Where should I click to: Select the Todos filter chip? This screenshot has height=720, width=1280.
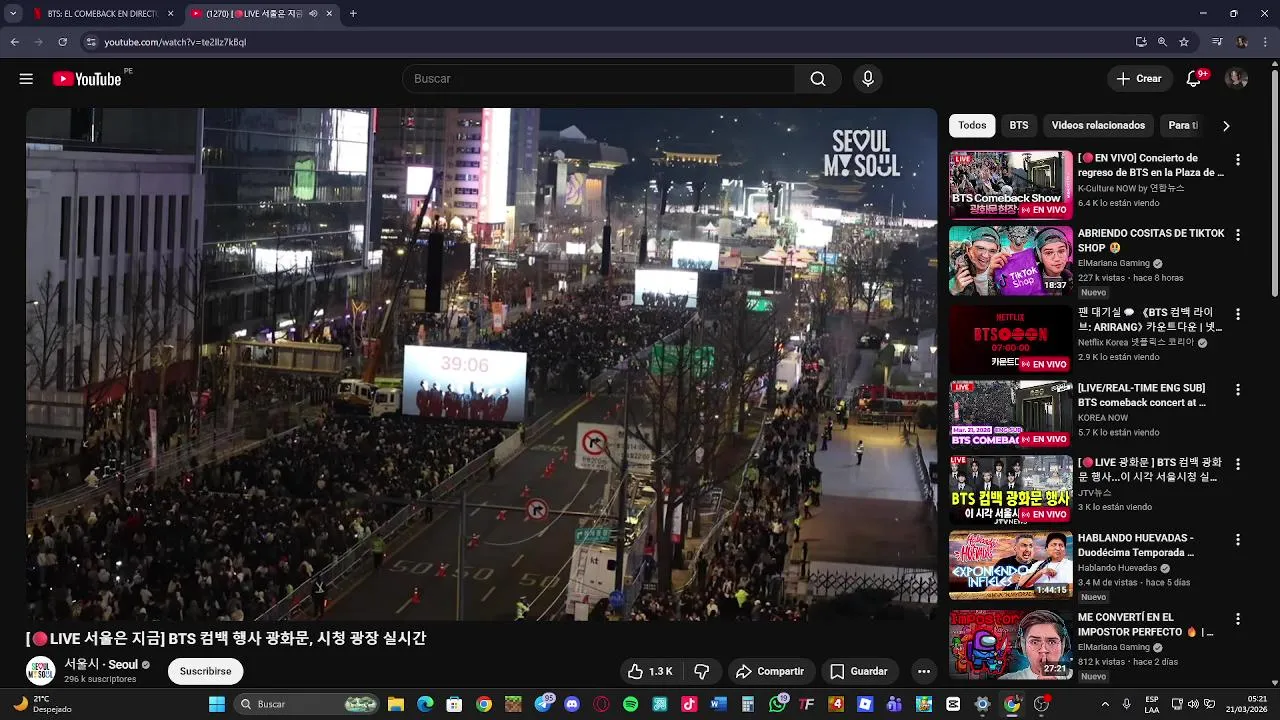point(972,125)
